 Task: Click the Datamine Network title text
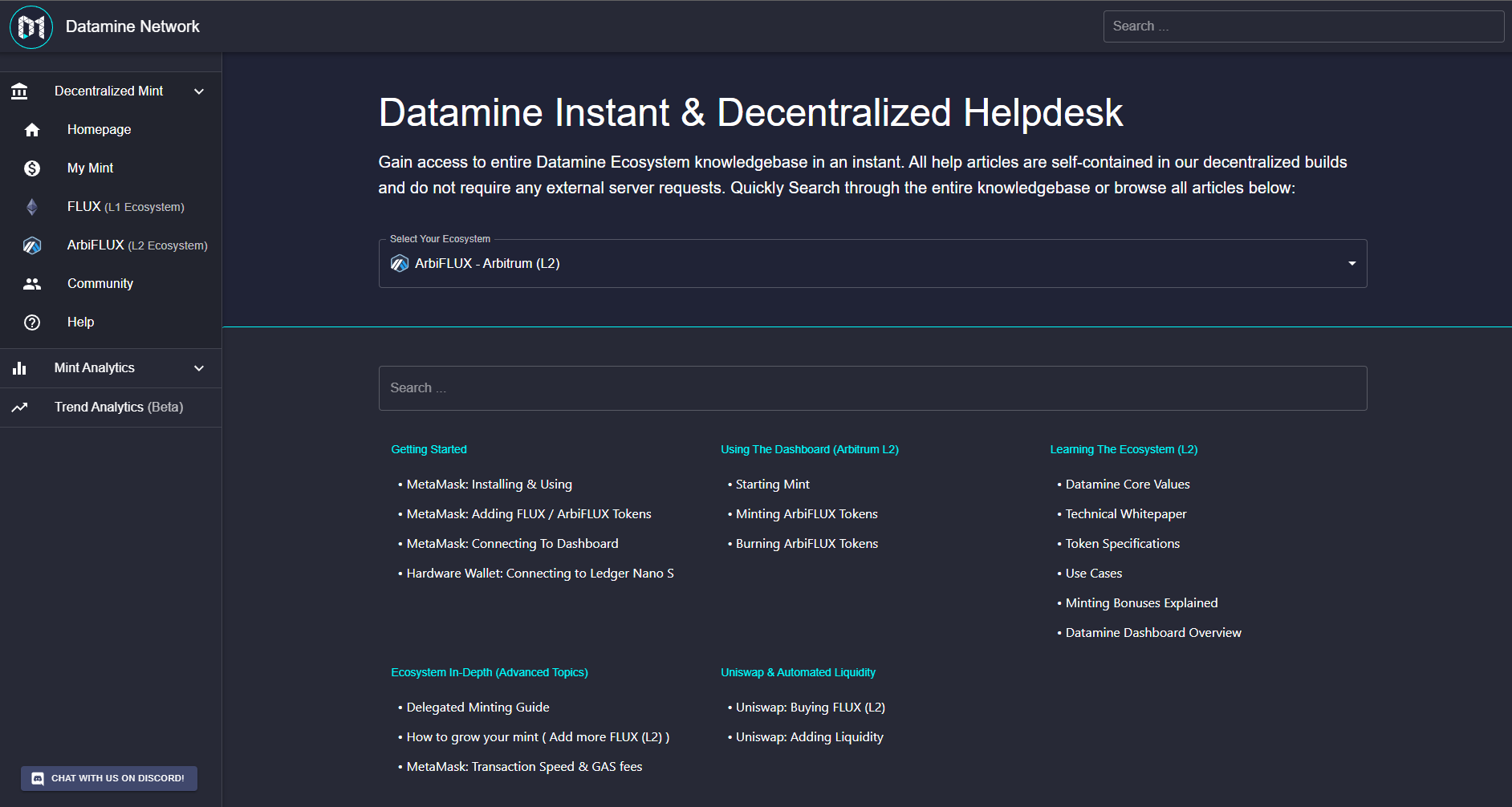click(x=132, y=26)
